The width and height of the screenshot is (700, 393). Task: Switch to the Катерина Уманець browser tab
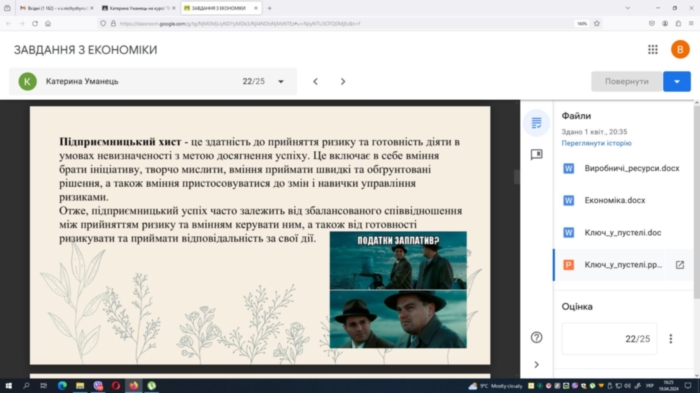[x=137, y=8]
